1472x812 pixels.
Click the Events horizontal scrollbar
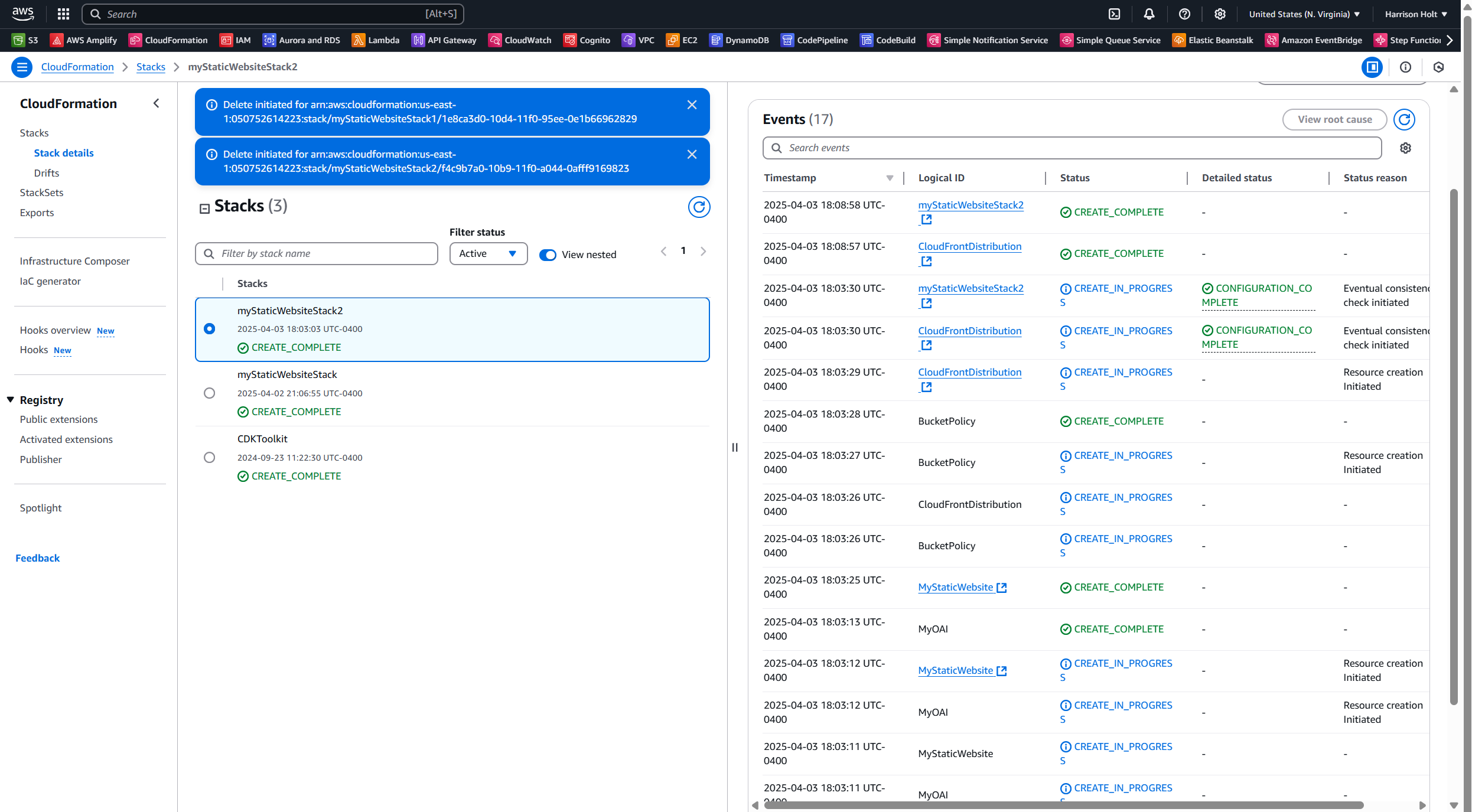[x=1063, y=806]
